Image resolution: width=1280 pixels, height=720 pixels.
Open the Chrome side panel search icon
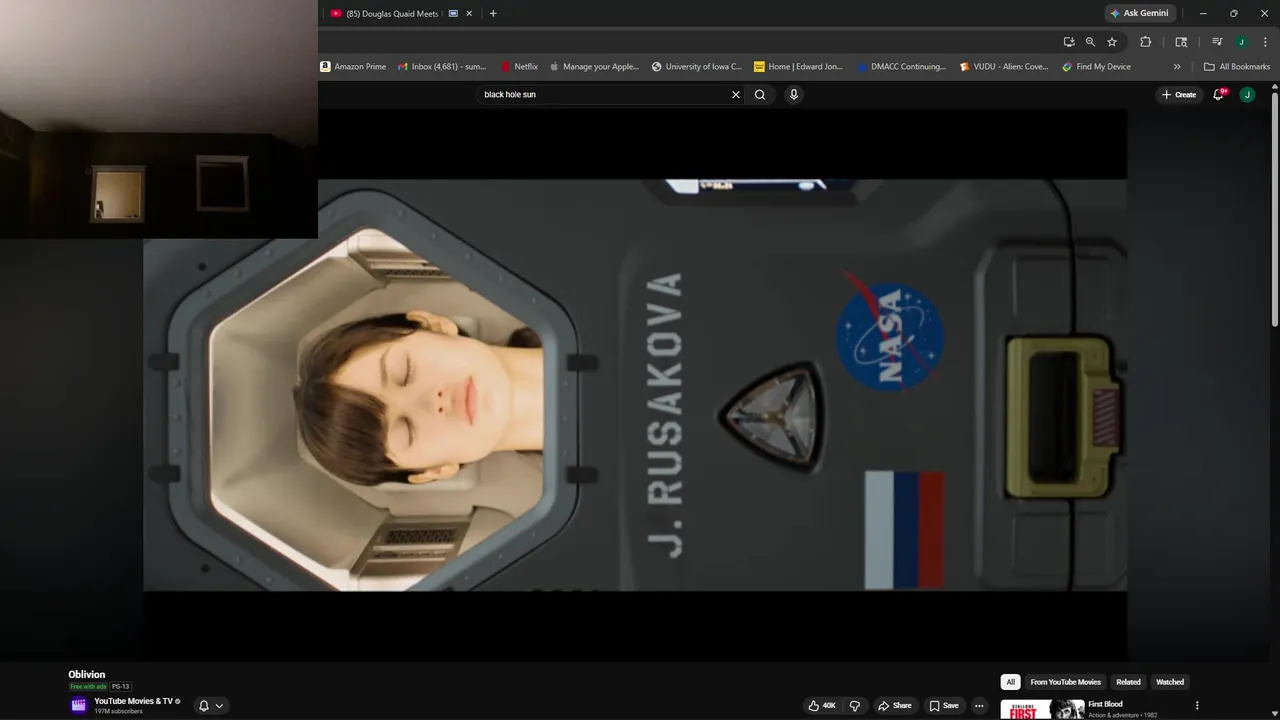pyautogui.click(x=1181, y=42)
